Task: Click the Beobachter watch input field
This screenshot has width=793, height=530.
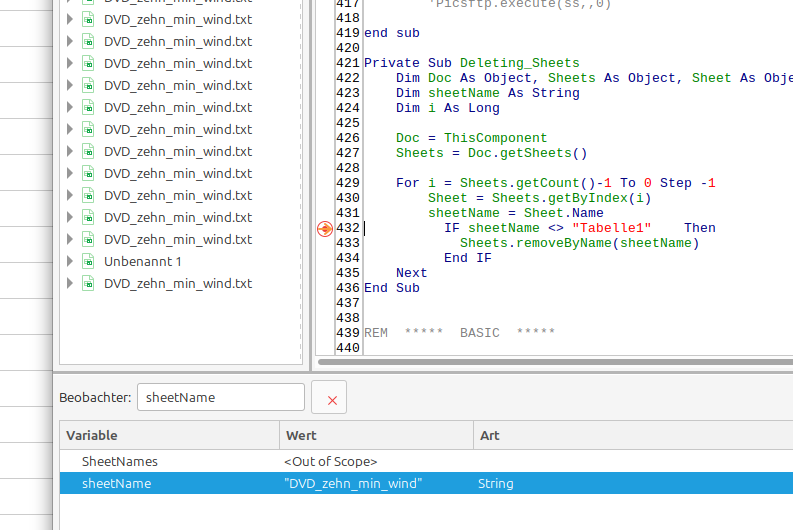Action: 221,398
